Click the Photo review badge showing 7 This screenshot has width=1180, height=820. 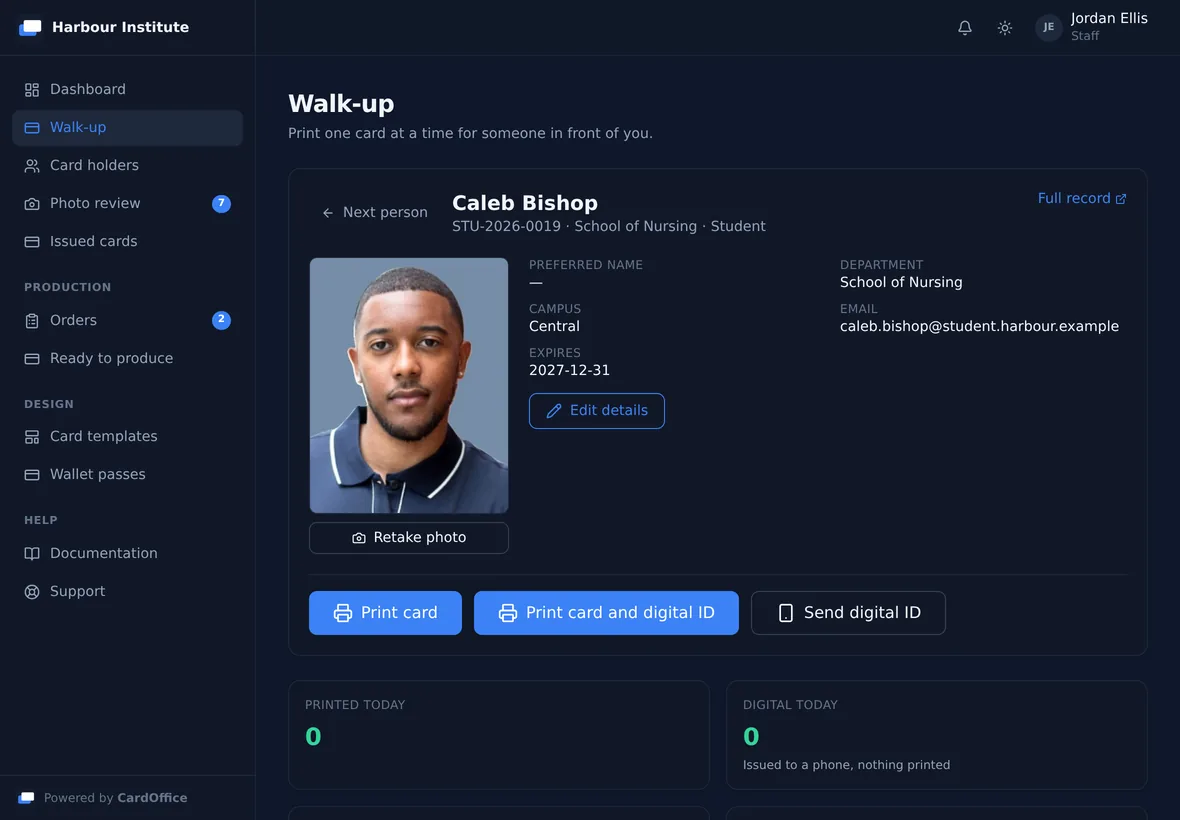(221, 203)
